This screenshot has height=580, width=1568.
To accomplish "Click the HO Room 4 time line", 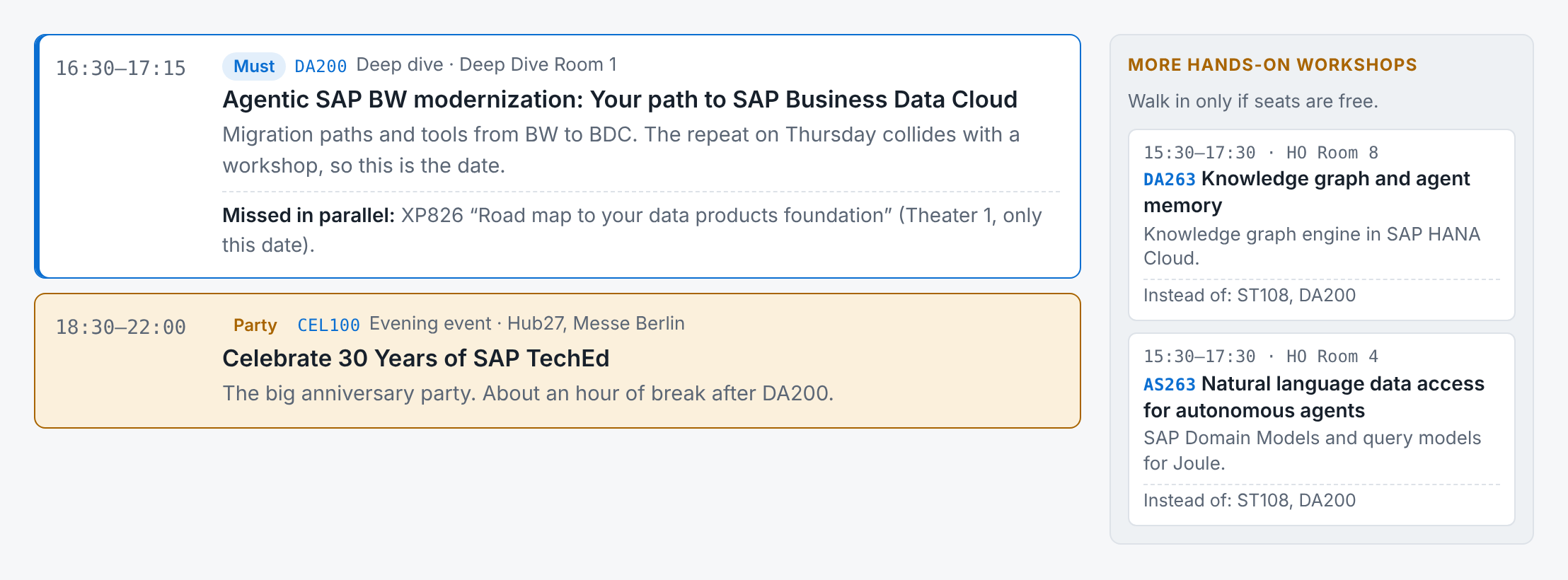I will (x=1261, y=356).
